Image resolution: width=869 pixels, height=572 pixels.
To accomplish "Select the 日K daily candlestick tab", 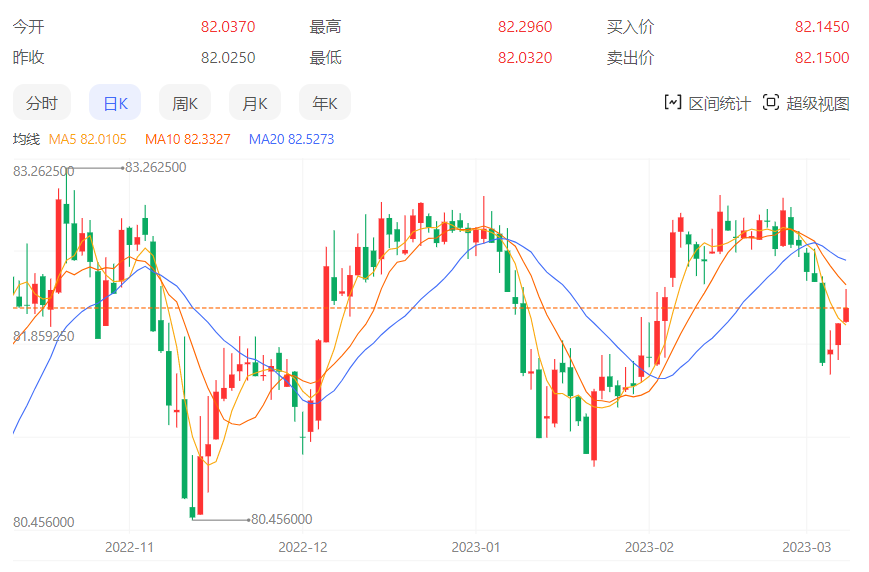I will pos(115,103).
